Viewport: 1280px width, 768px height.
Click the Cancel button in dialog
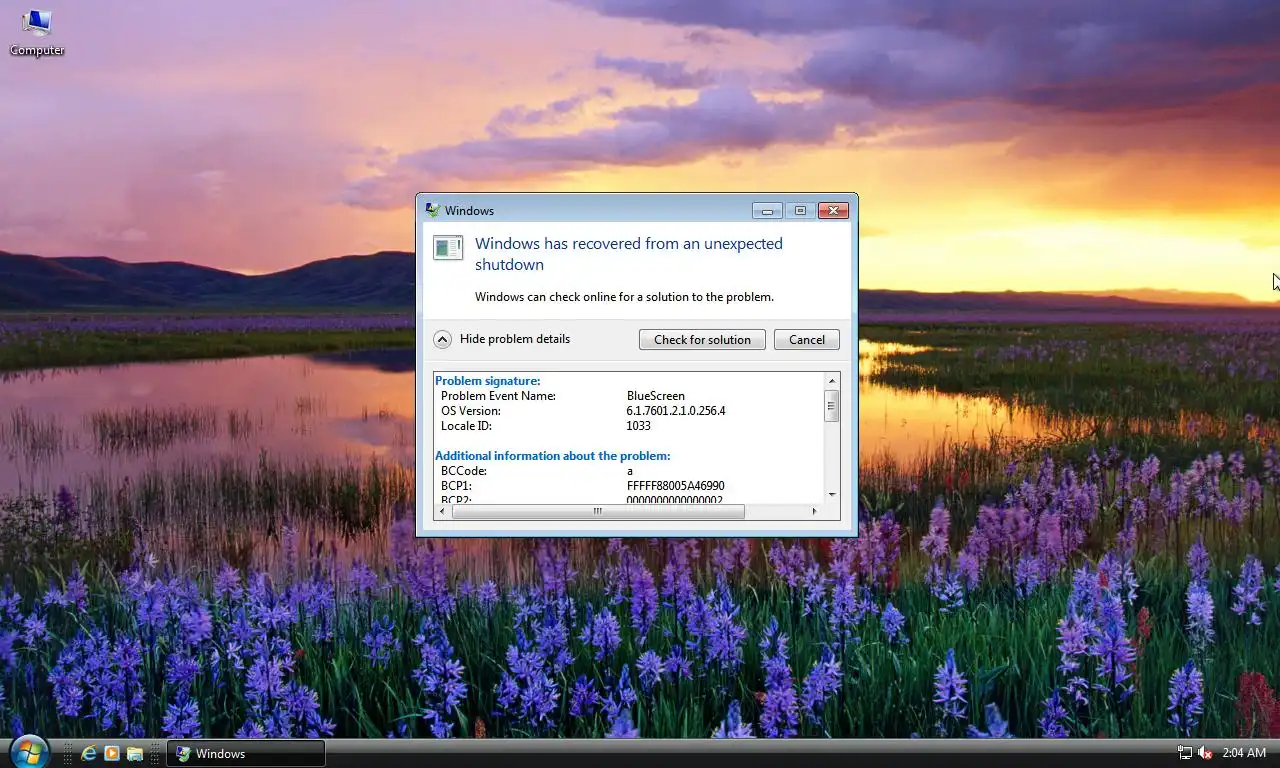tap(807, 340)
